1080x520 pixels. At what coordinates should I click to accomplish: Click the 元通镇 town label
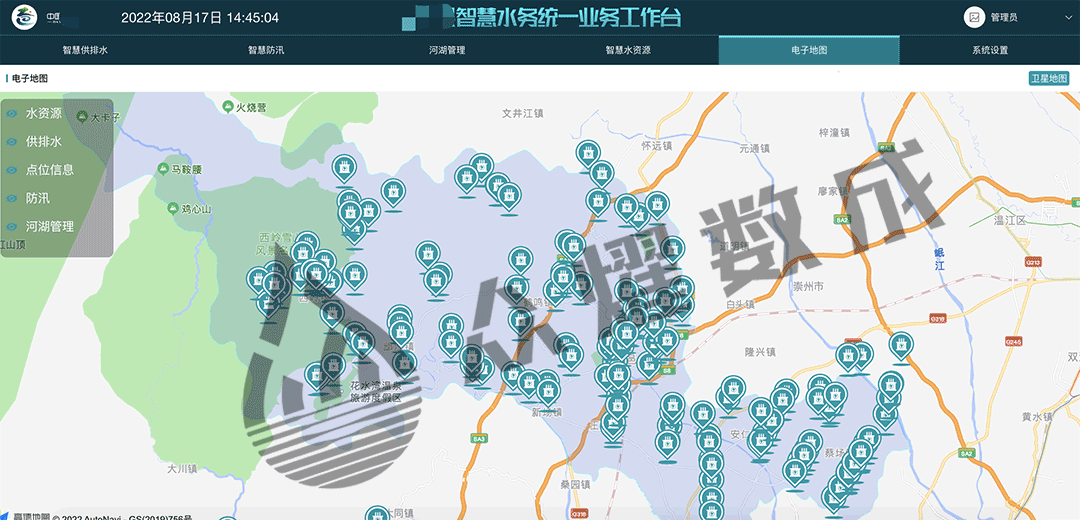click(x=754, y=148)
